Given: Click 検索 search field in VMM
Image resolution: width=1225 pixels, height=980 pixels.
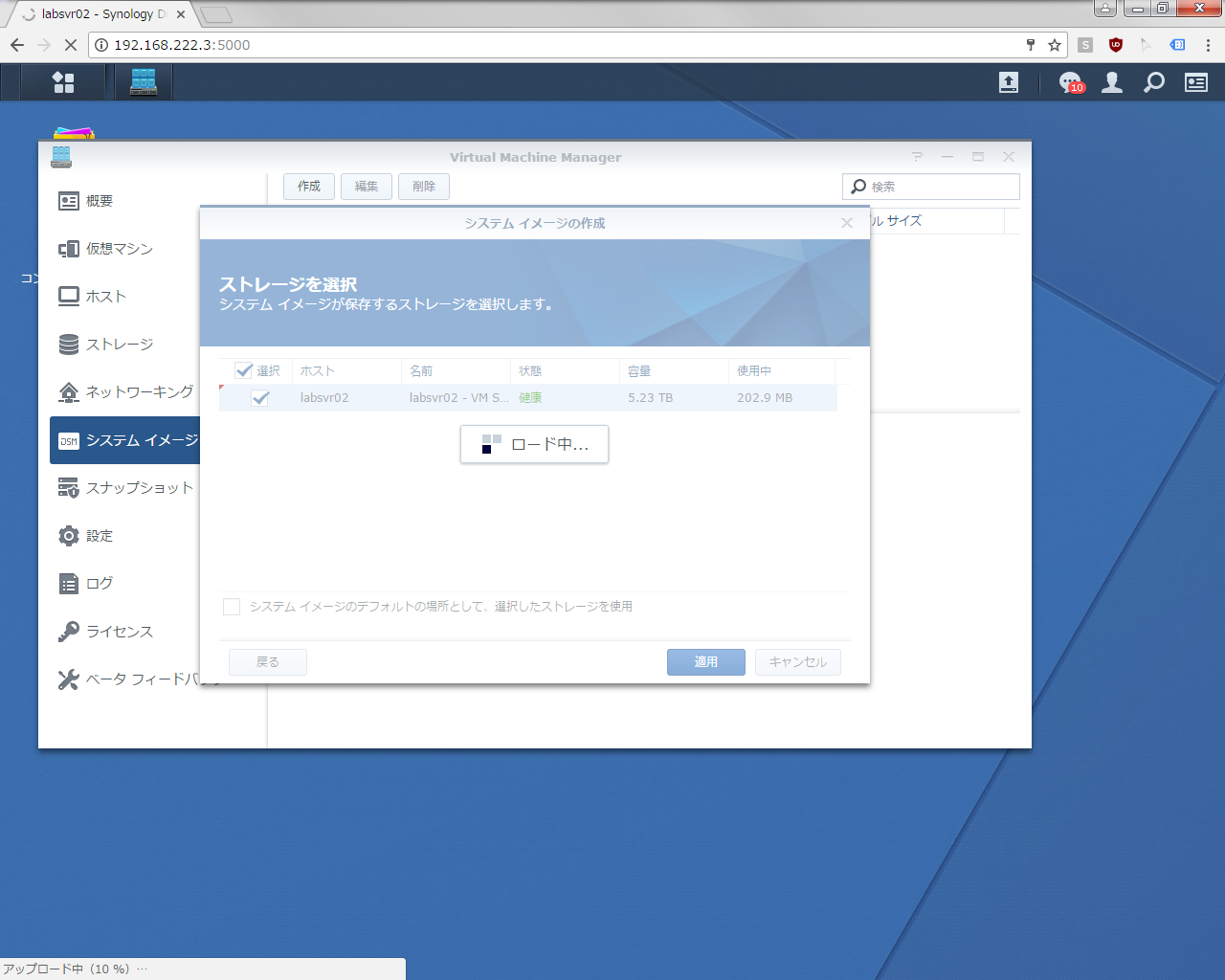Looking at the screenshot, I should point(931,187).
